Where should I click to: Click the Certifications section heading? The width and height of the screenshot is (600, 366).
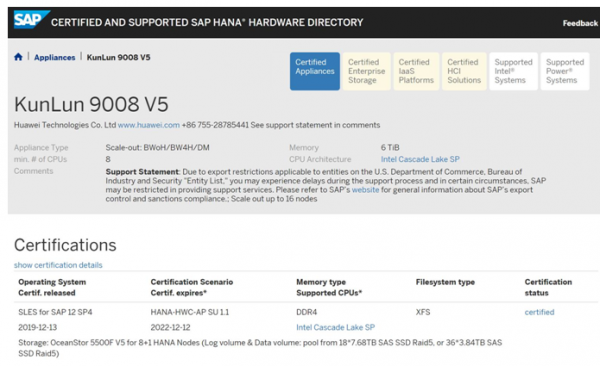[65, 245]
